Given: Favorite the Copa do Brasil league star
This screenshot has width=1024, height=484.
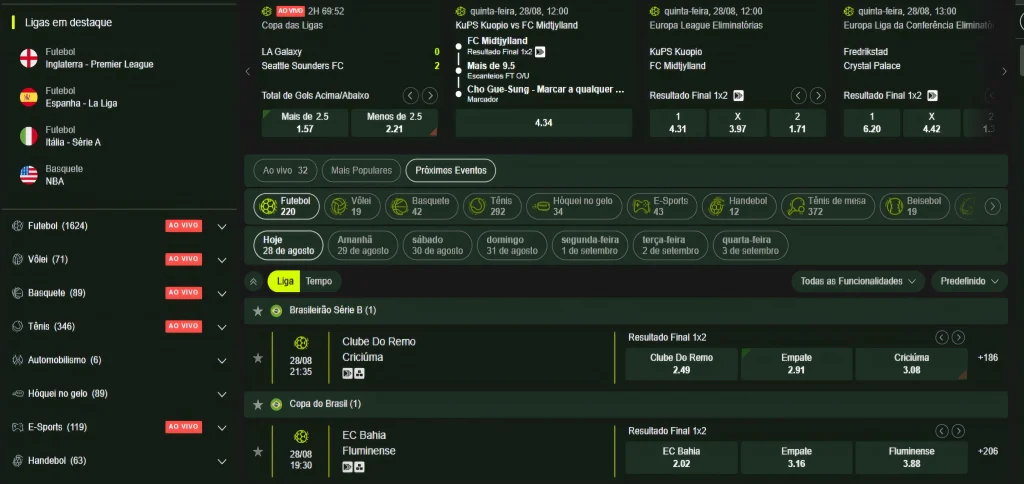Looking at the screenshot, I should 258,404.
